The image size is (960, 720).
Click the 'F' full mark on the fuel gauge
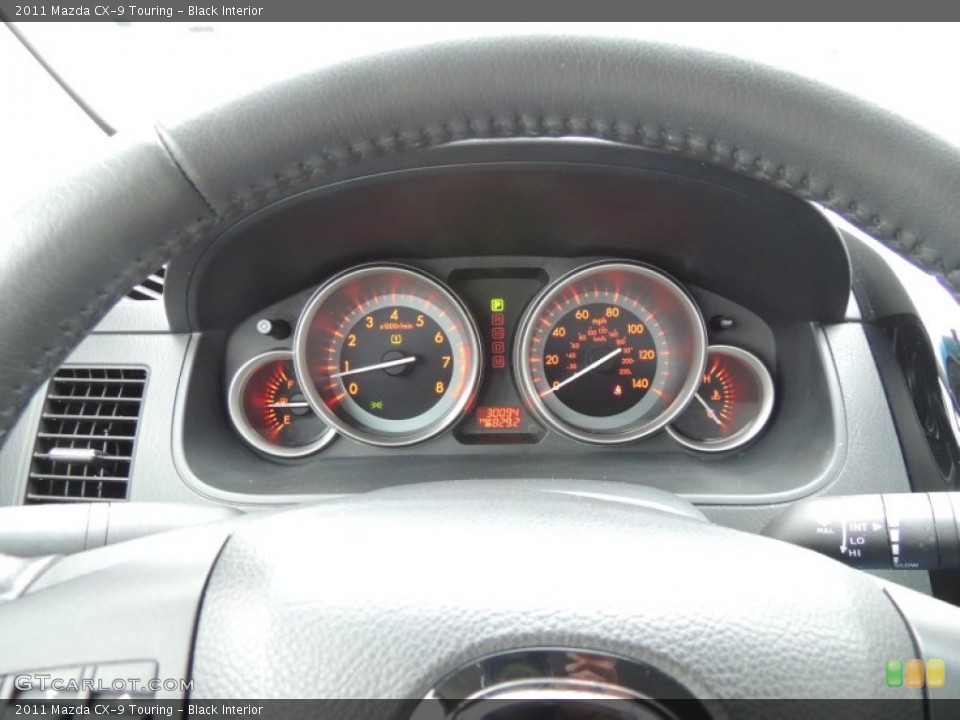290,384
